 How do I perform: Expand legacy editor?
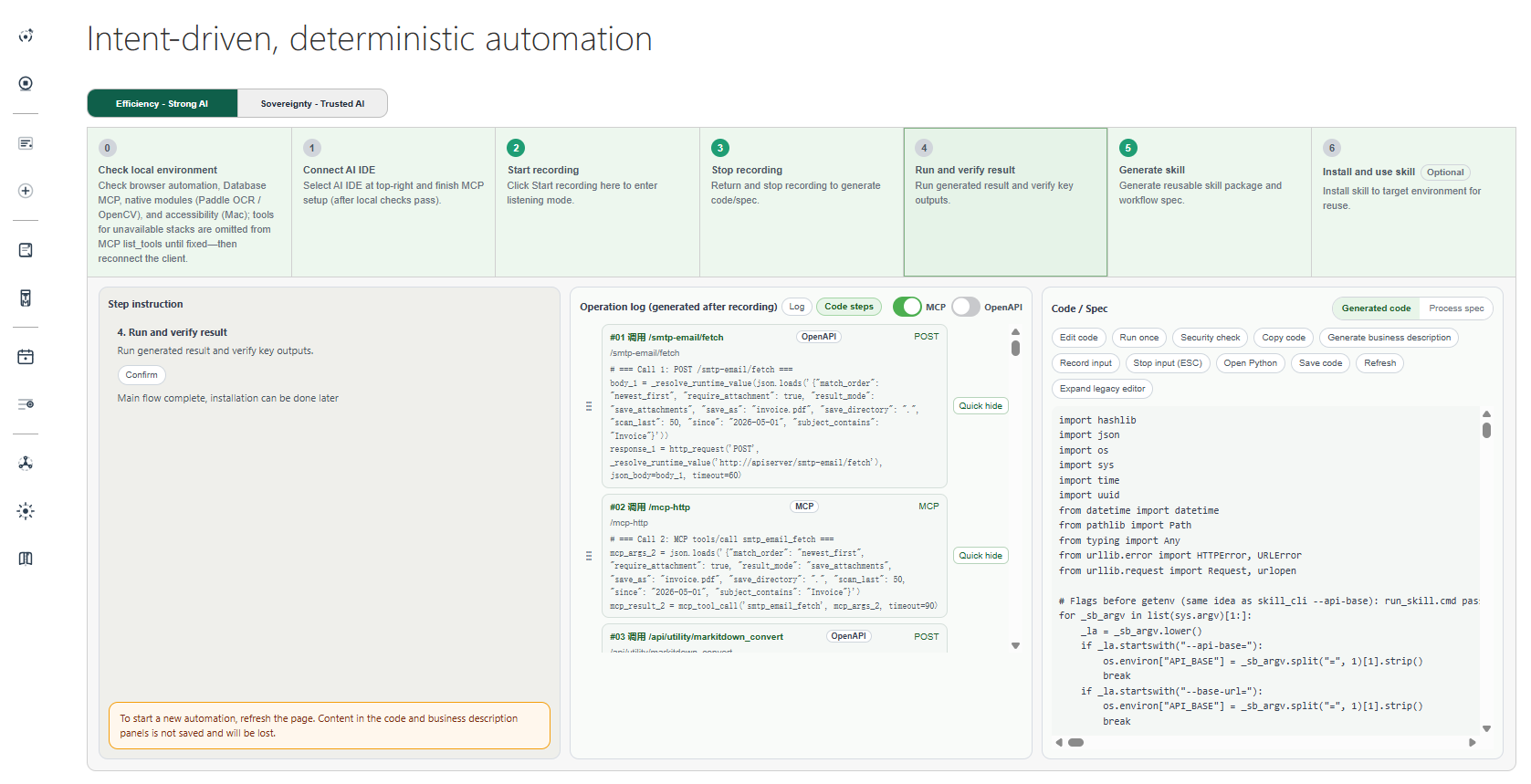pyautogui.click(x=1102, y=389)
